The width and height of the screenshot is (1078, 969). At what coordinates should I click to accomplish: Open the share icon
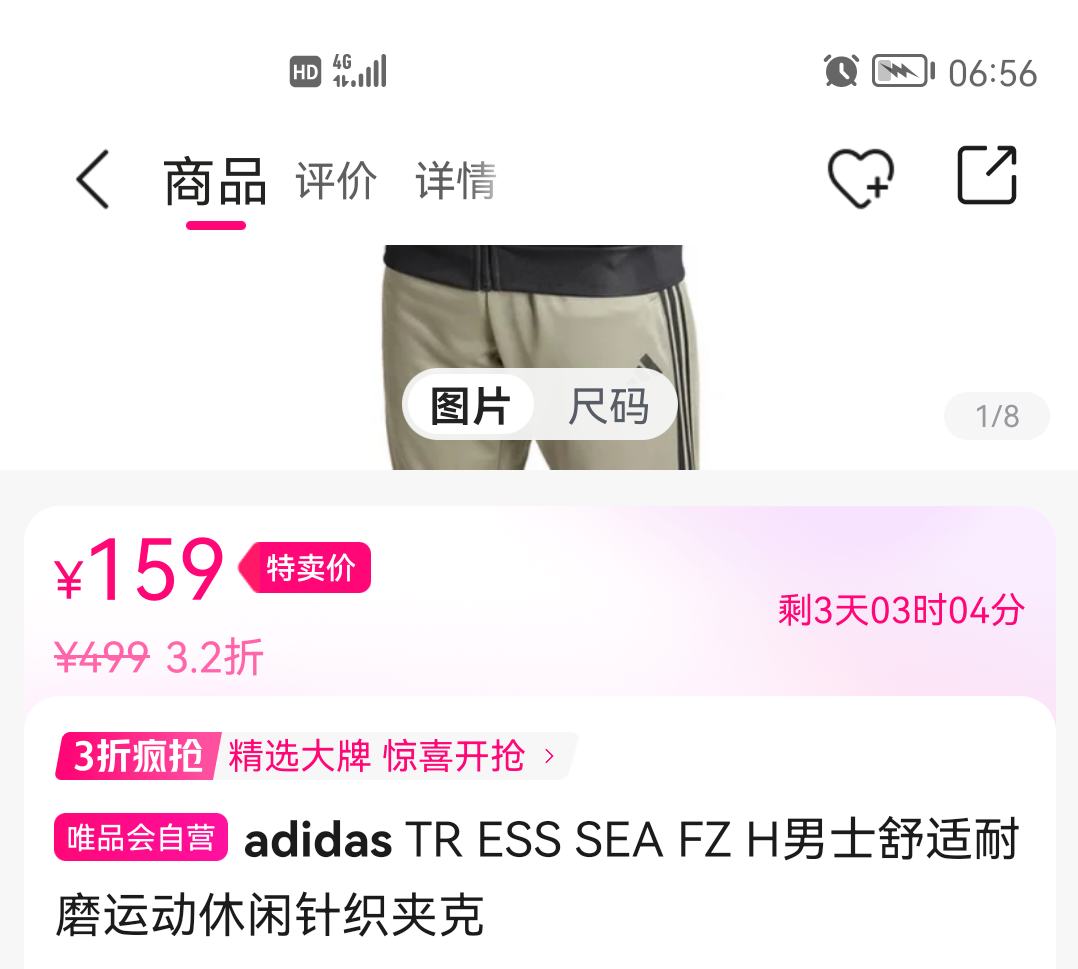987,175
